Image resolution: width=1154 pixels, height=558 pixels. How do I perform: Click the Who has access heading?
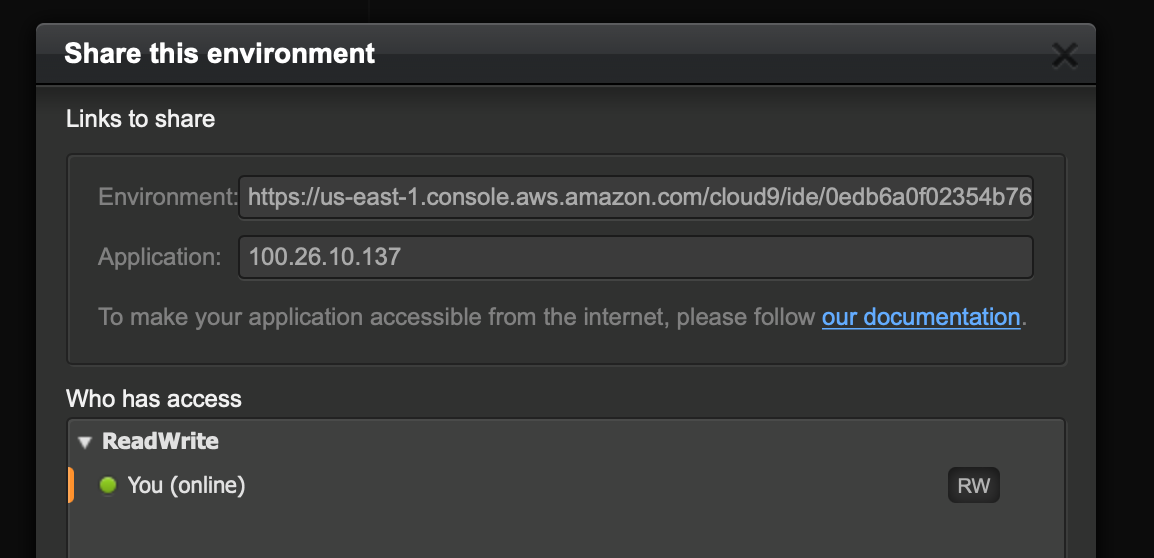point(154,398)
